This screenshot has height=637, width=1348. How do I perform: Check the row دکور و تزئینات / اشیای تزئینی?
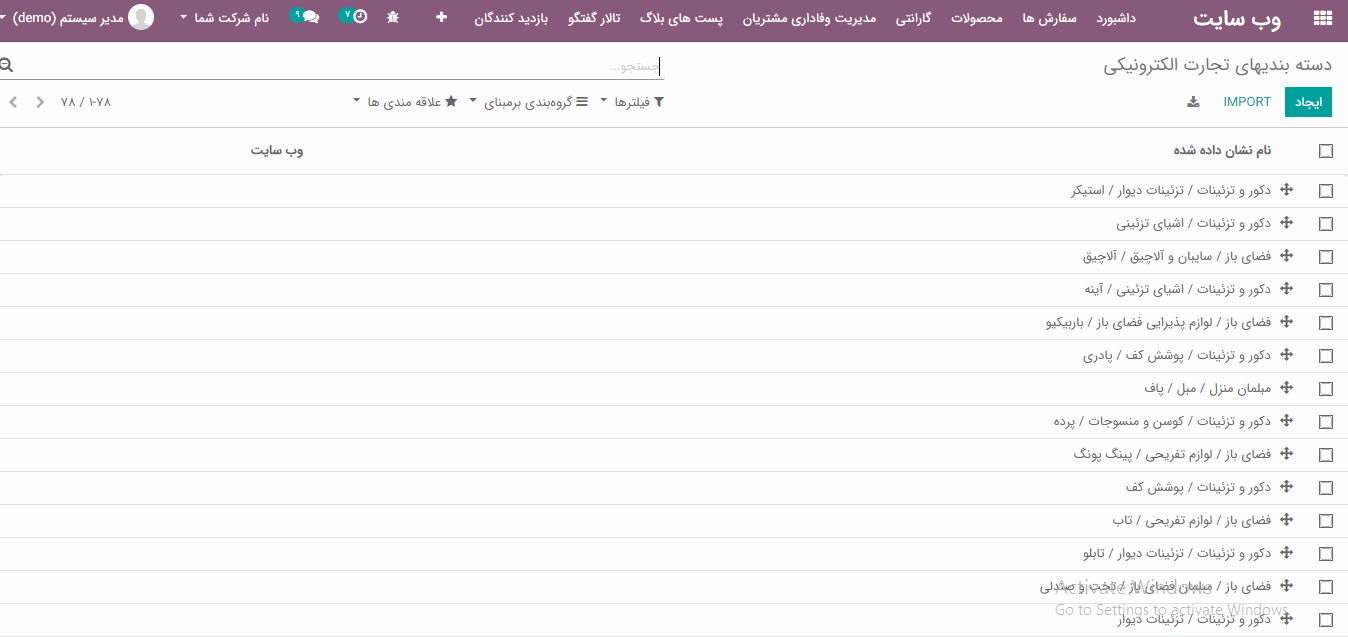[1326, 224]
